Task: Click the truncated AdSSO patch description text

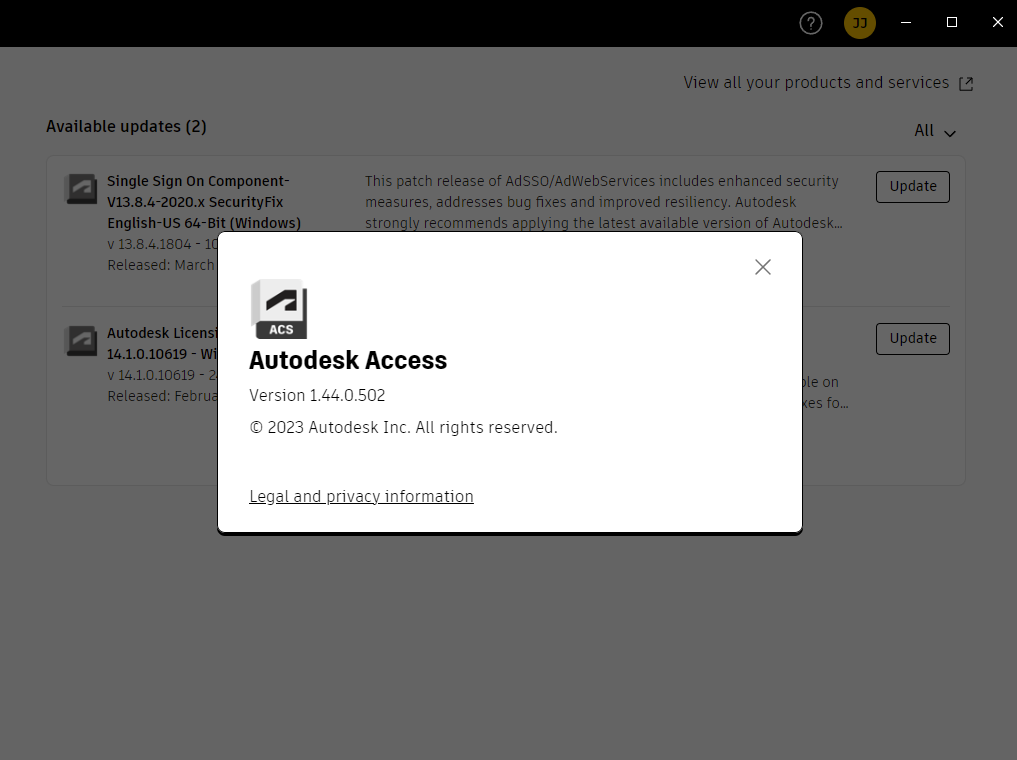Action: [x=602, y=202]
